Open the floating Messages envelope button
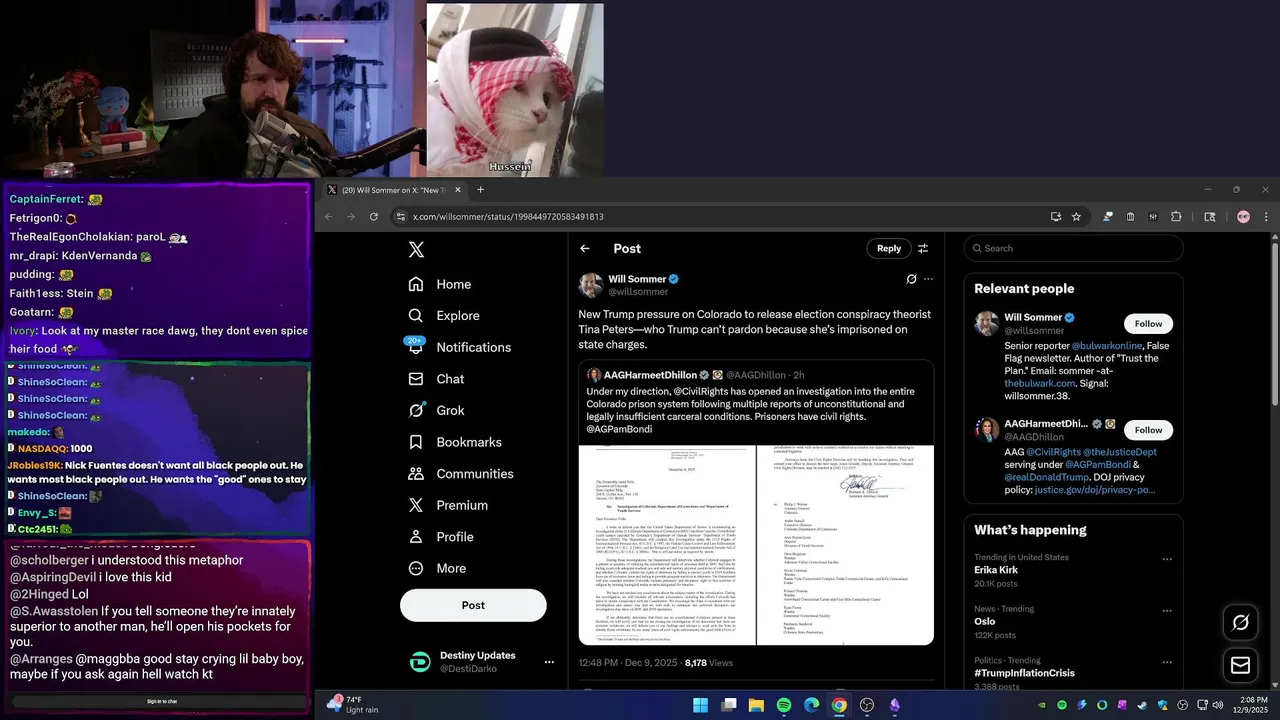The width and height of the screenshot is (1280, 720). 1240,665
